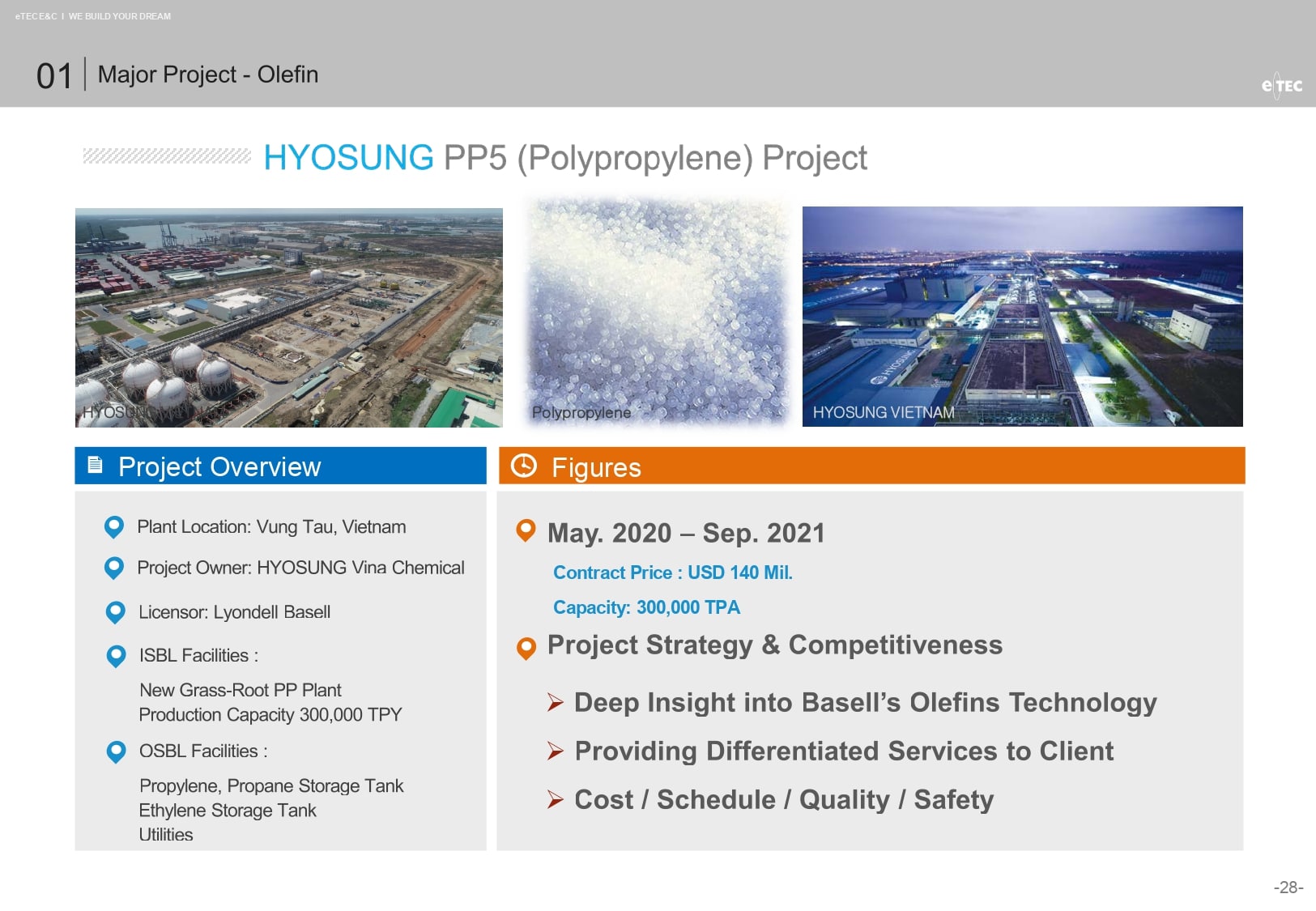Click the 'Major Project - Olefin' heading
The image size is (1316, 911).
(208, 74)
